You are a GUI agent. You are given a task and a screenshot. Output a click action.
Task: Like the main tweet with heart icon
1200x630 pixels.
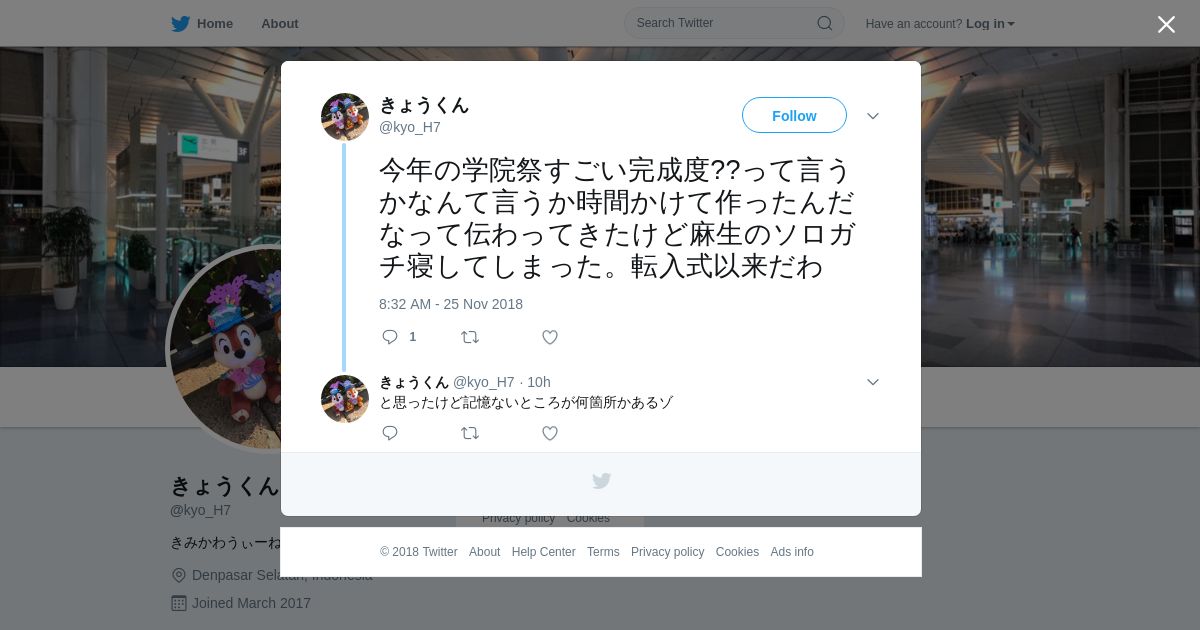550,337
